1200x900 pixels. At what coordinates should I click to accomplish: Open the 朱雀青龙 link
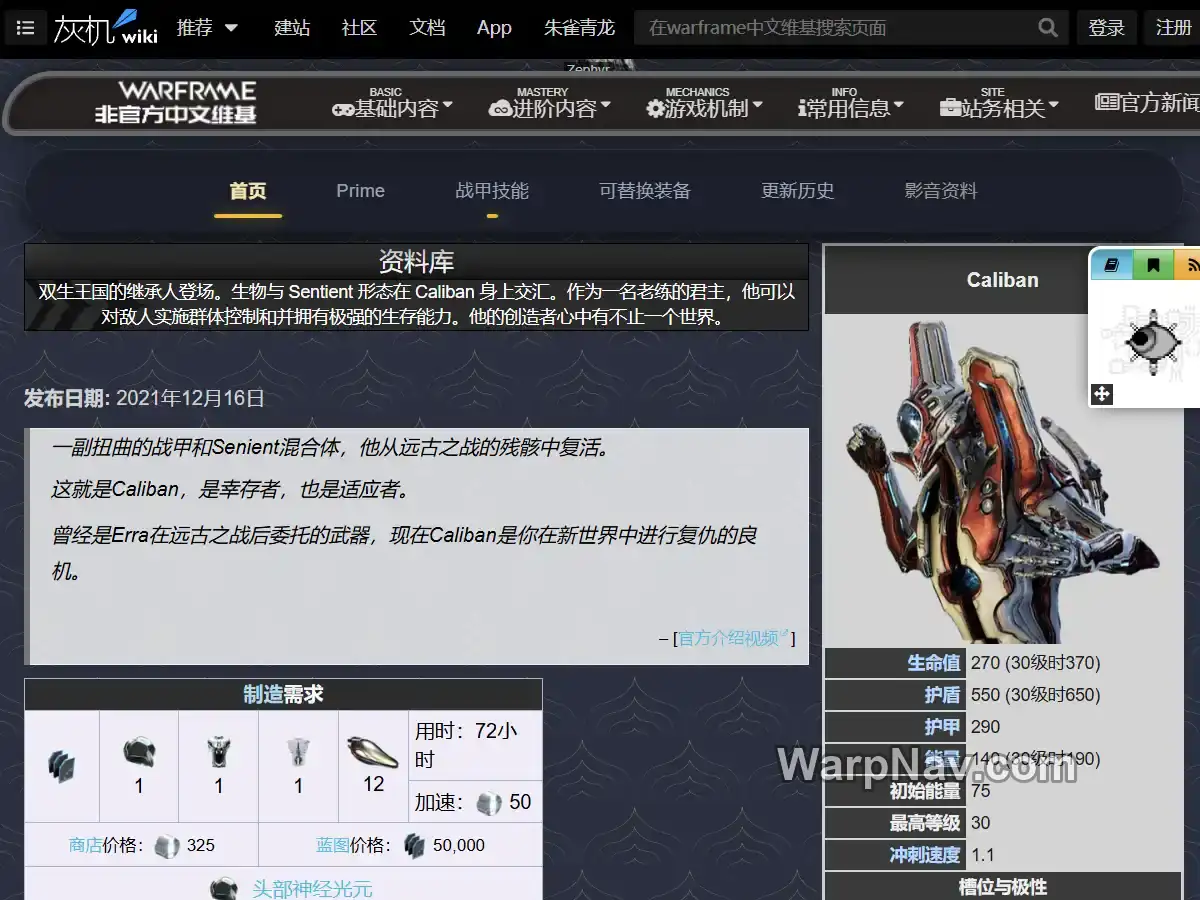(x=579, y=28)
